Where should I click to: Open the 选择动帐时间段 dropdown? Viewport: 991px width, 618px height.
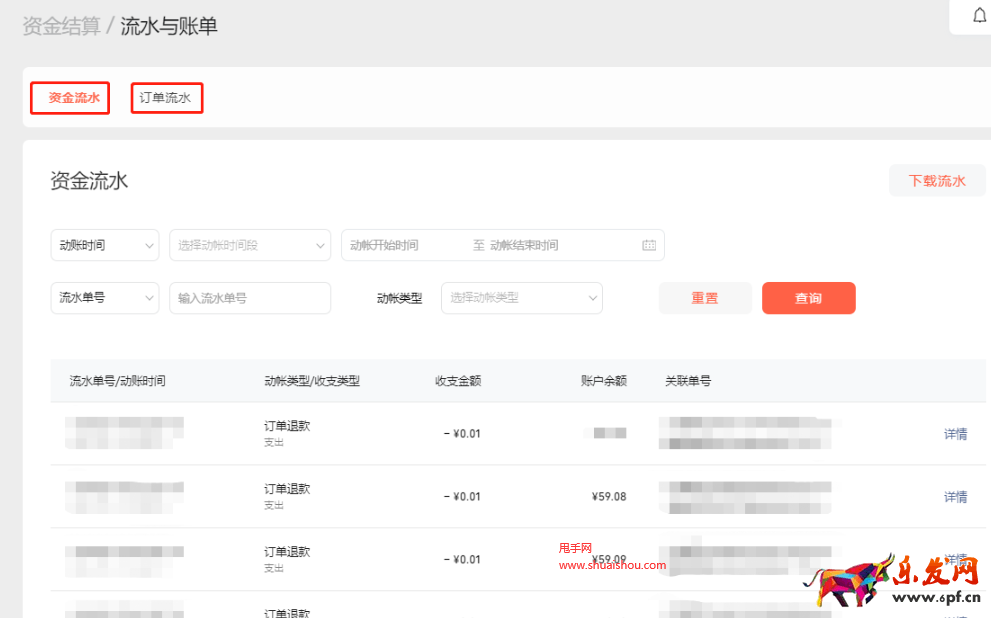249,245
